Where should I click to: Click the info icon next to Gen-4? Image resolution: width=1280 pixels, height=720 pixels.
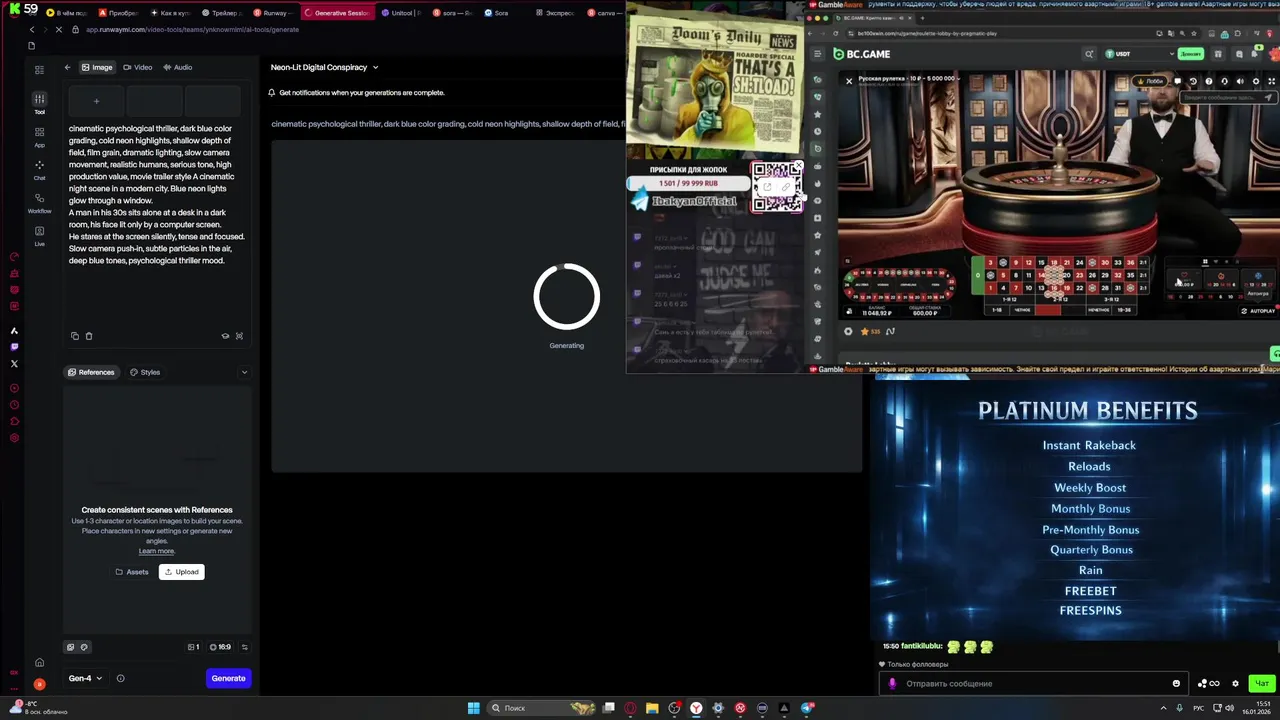[x=120, y=678]
